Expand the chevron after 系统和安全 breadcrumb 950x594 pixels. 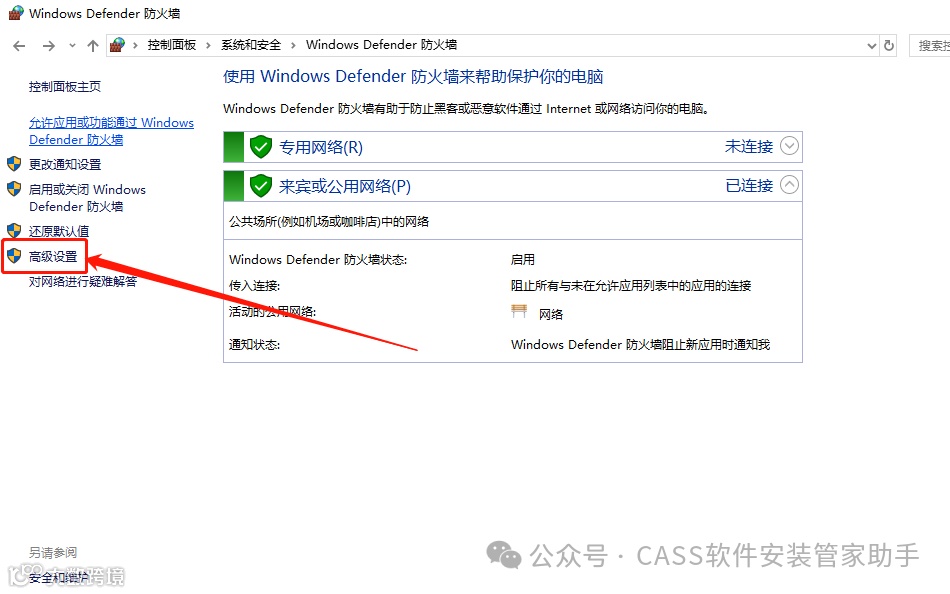[293, 45]
